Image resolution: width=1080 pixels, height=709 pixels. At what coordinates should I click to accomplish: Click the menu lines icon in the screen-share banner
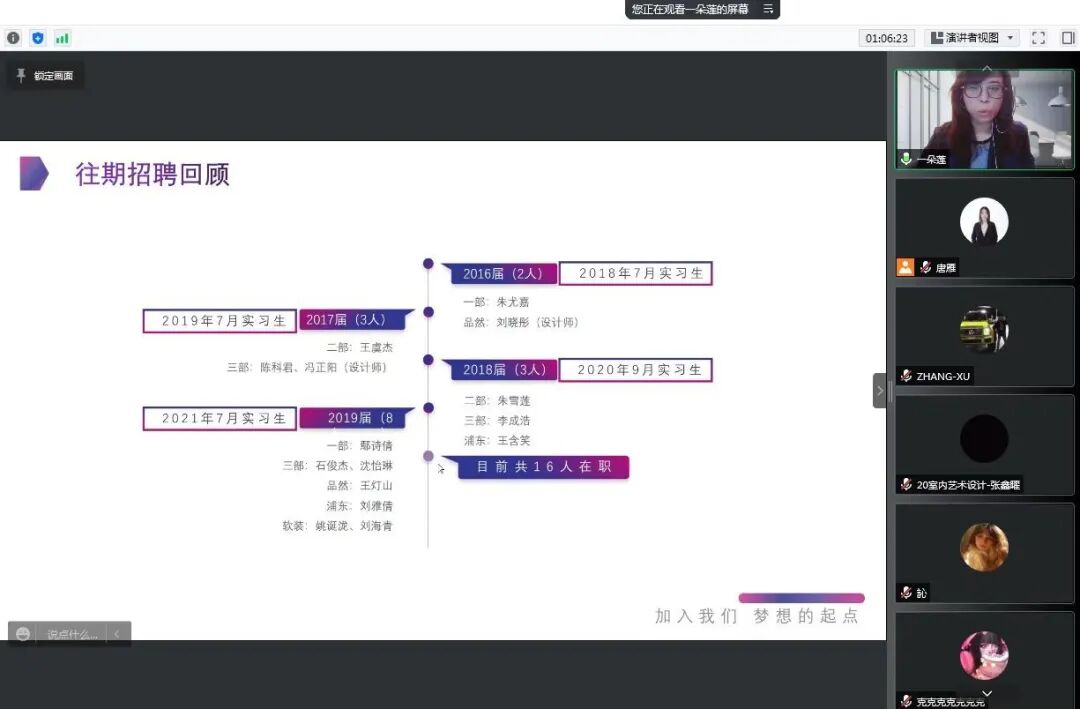coord(768,10)
